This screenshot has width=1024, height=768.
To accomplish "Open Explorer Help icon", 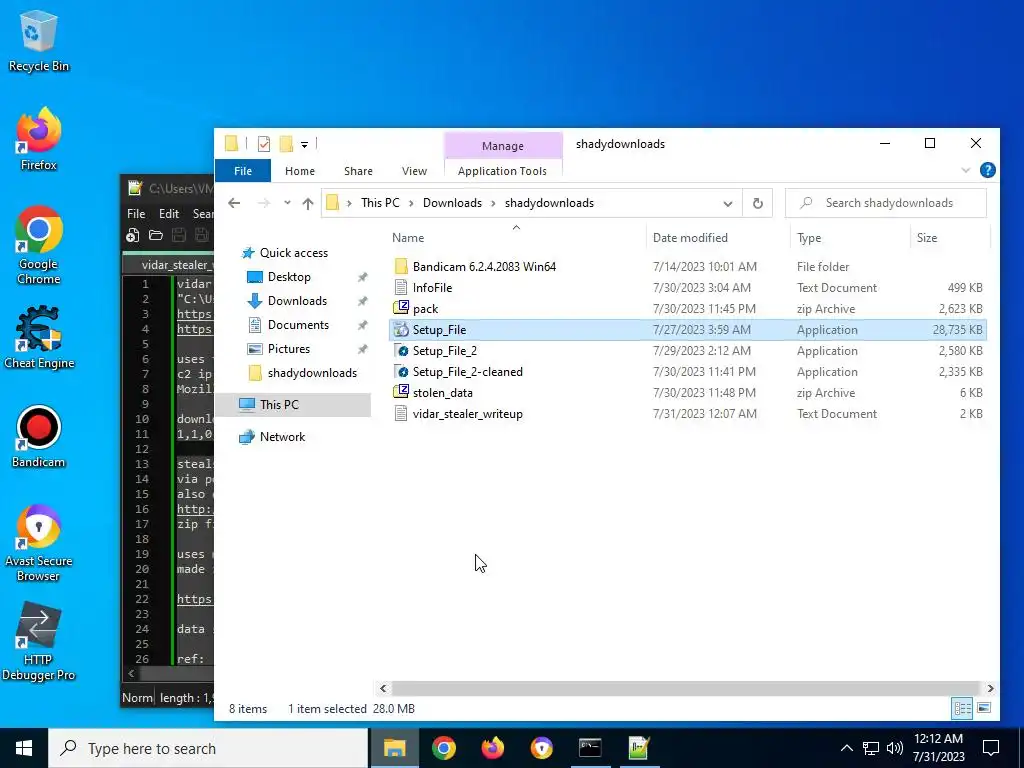I will [x=987, y=170].
